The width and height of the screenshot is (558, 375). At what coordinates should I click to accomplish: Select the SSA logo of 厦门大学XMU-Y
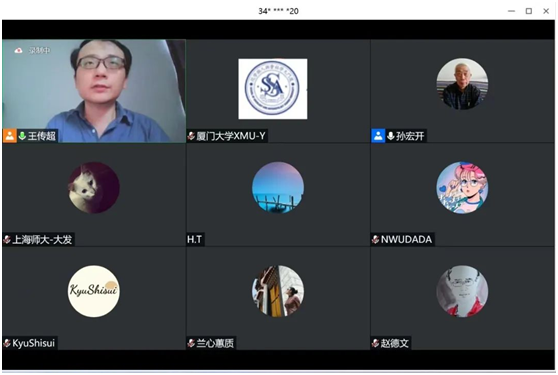tap(273, 89)
